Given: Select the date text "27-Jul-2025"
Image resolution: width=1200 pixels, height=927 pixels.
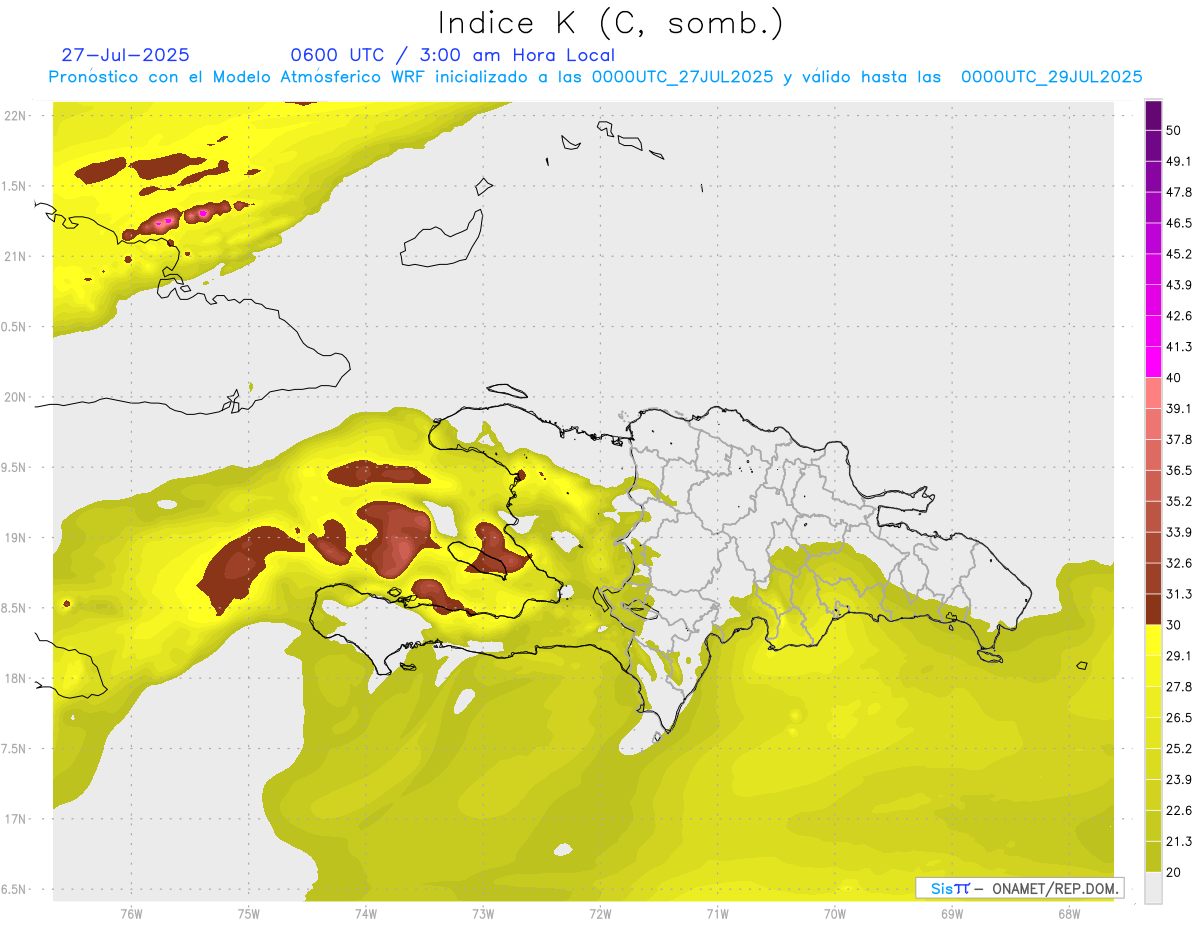Looking at the screenshot, I should point(125,55).
